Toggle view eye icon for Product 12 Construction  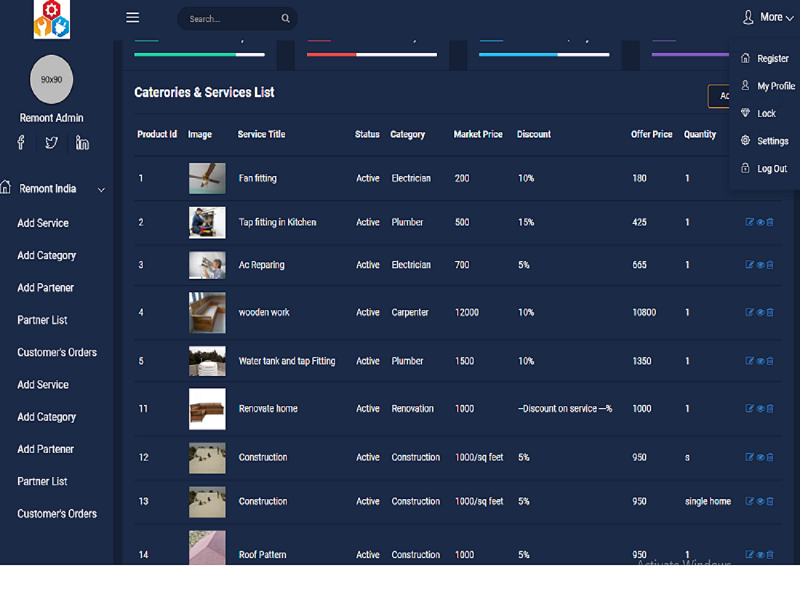760,457
